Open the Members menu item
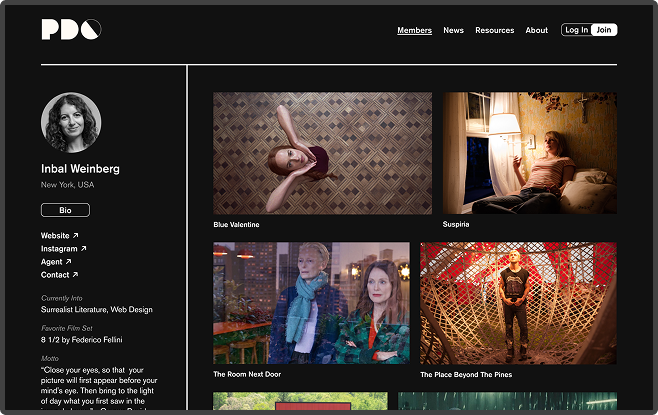 414,30
